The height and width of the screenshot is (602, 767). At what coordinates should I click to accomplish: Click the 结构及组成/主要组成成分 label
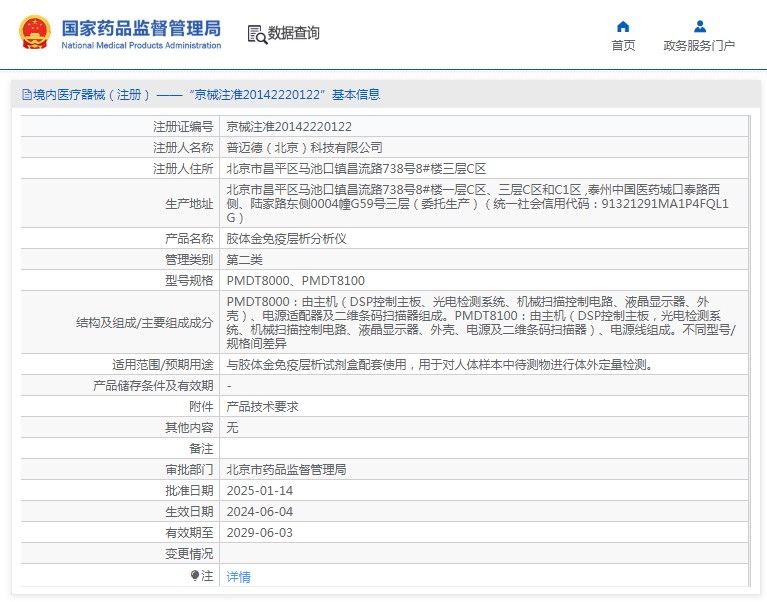[145, 323]
